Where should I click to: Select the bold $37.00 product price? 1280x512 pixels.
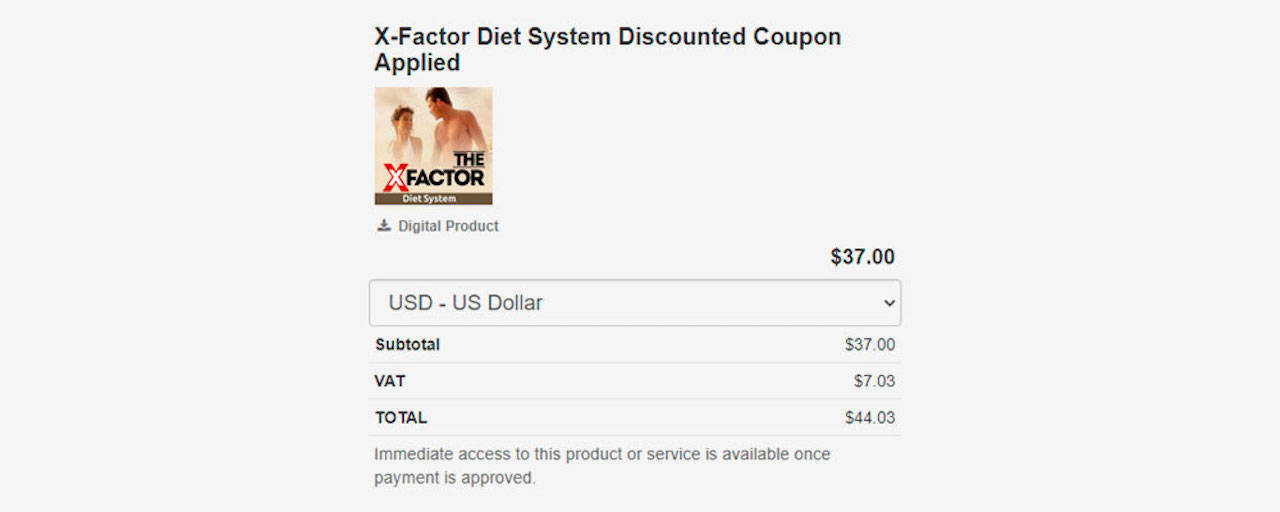862,257
